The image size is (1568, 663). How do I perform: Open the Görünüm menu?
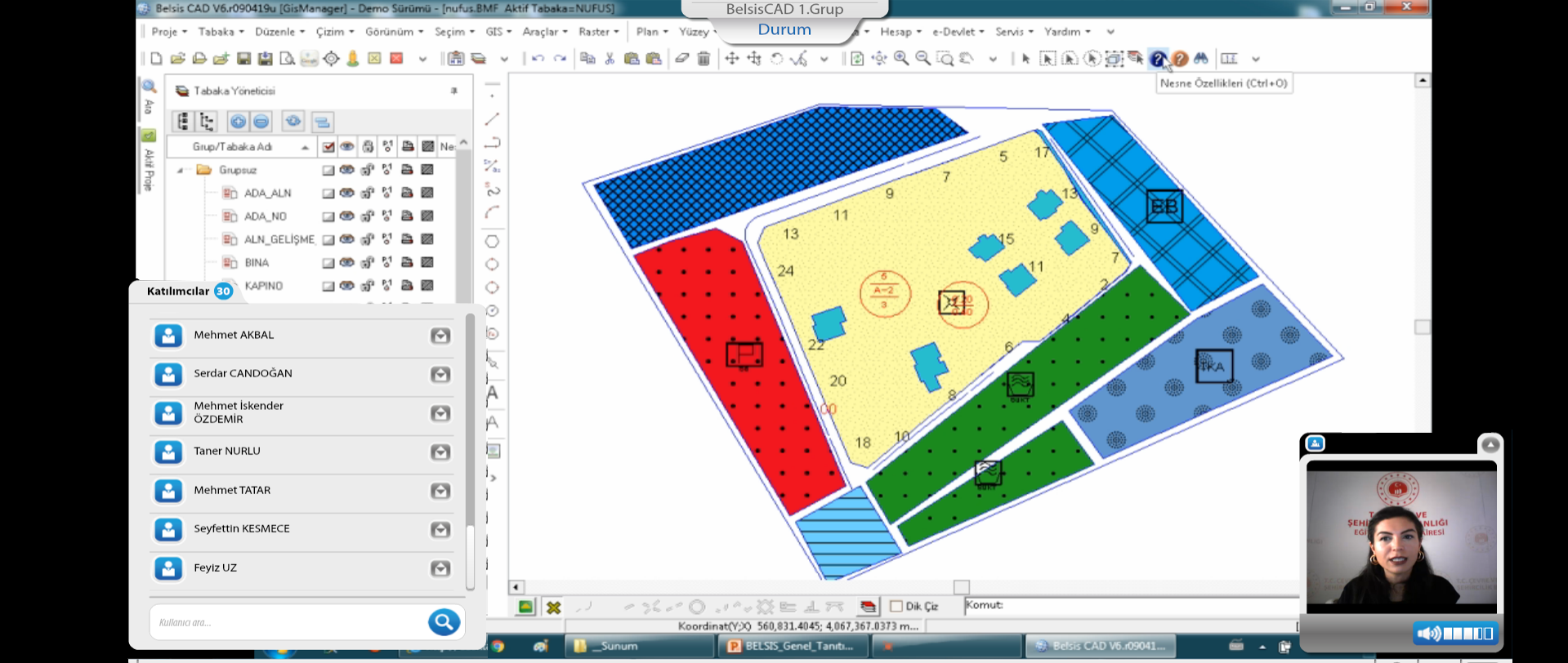pyautogui.click(x=394, y=32)
